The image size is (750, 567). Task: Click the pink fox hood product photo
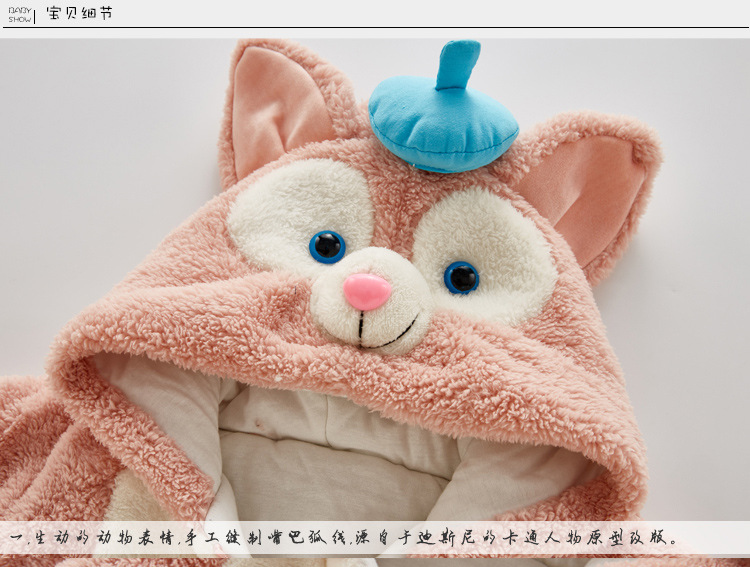[375, 302]
